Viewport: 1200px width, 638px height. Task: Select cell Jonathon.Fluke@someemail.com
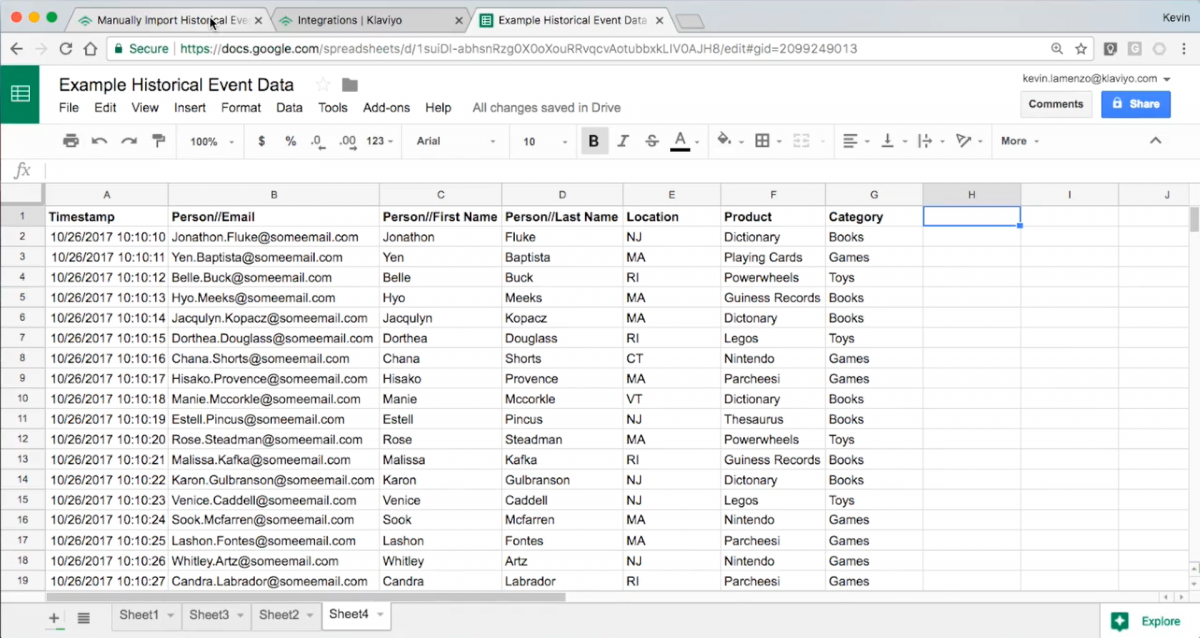tap(274, 237)
